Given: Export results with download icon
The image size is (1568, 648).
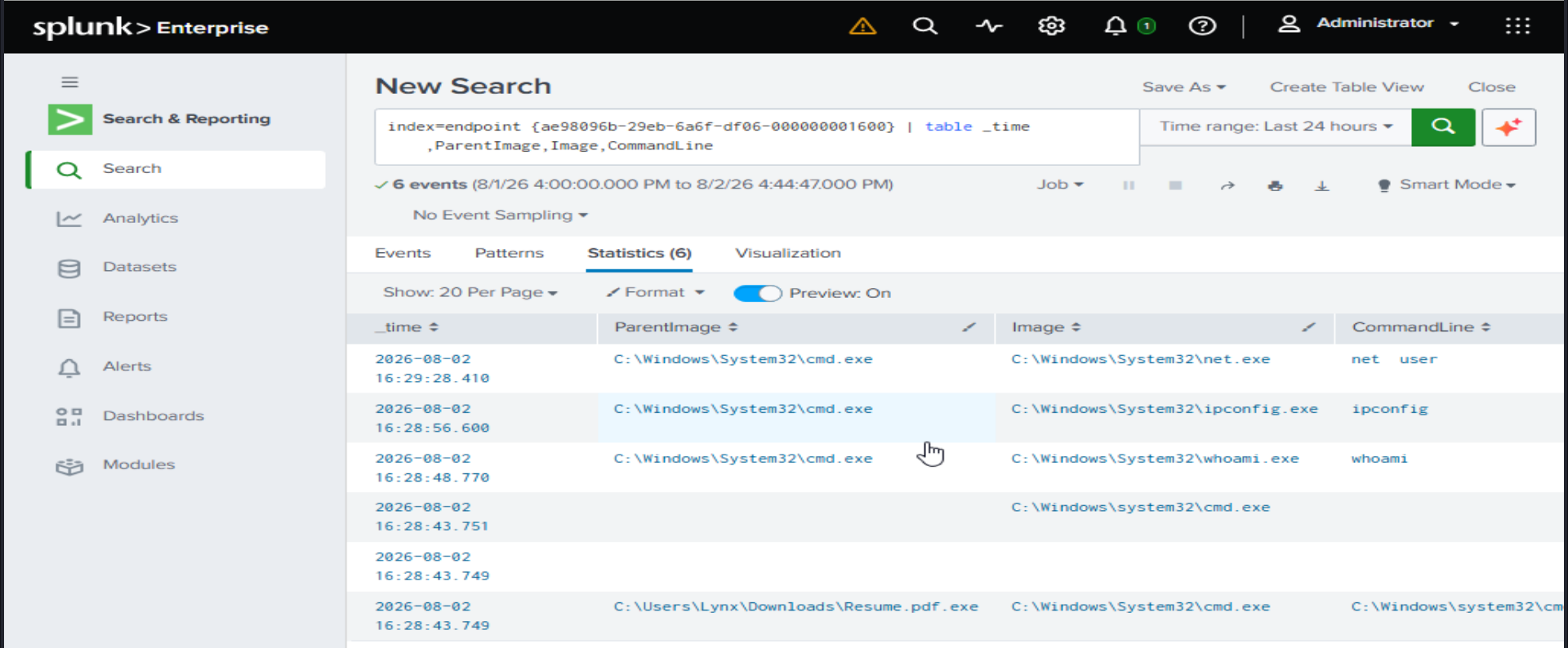Looking at the screenshot, I should pyautogui.click(x=1322, y=186).
